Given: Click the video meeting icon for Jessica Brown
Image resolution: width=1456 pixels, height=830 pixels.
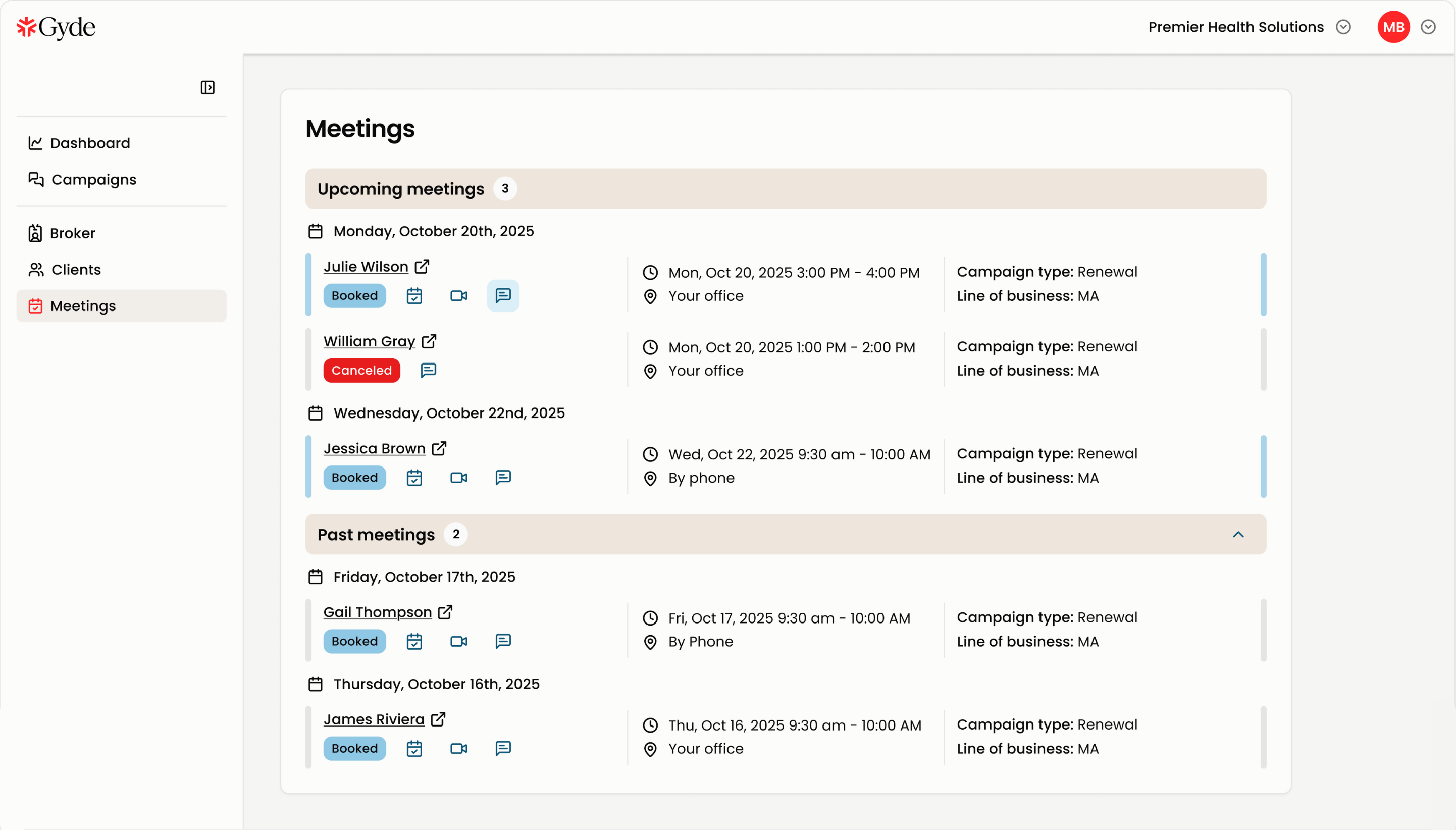Looking at the screenshot, I should click(459, 478).
